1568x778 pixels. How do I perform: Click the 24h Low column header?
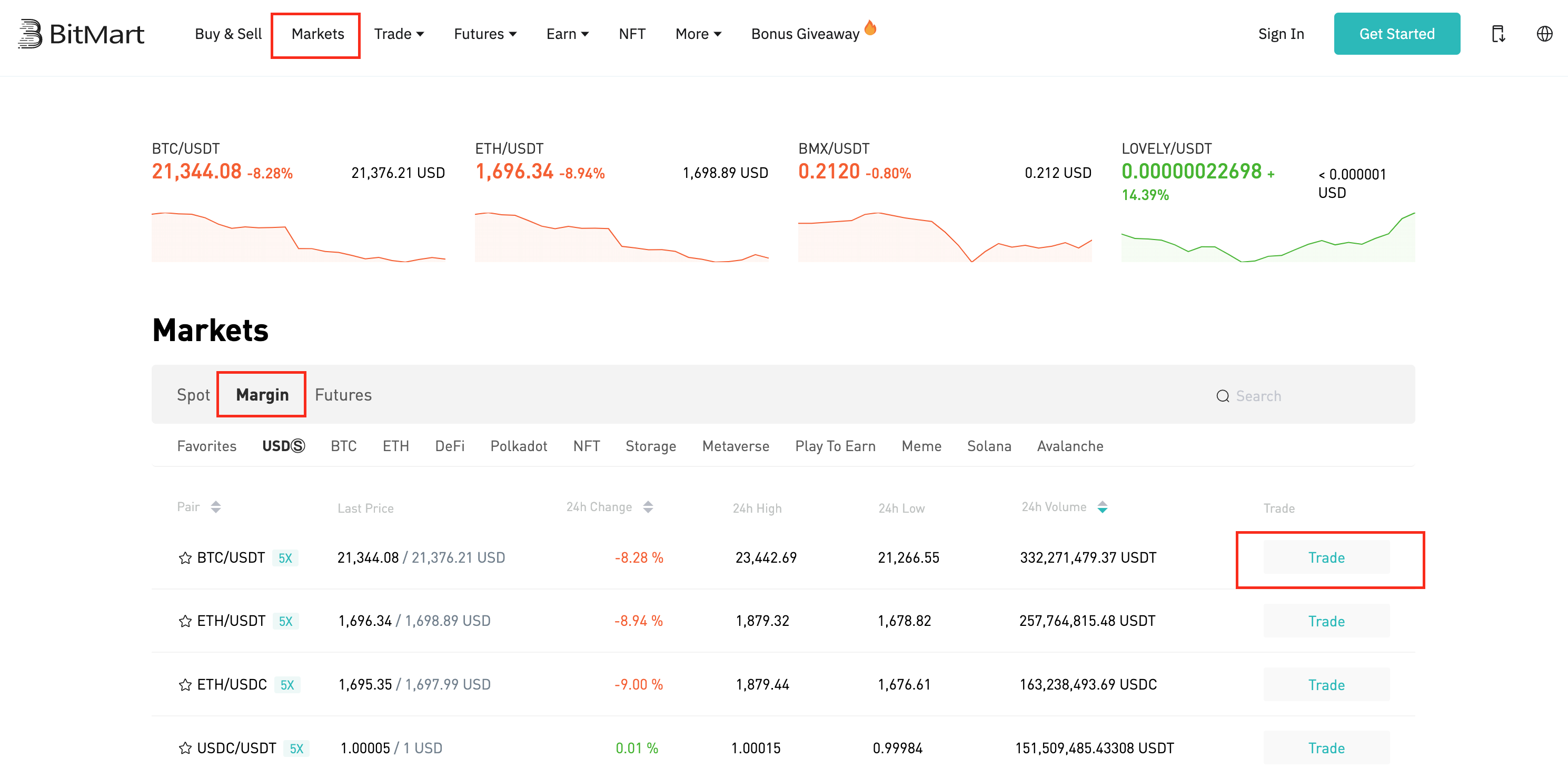[x=901, y=508]
